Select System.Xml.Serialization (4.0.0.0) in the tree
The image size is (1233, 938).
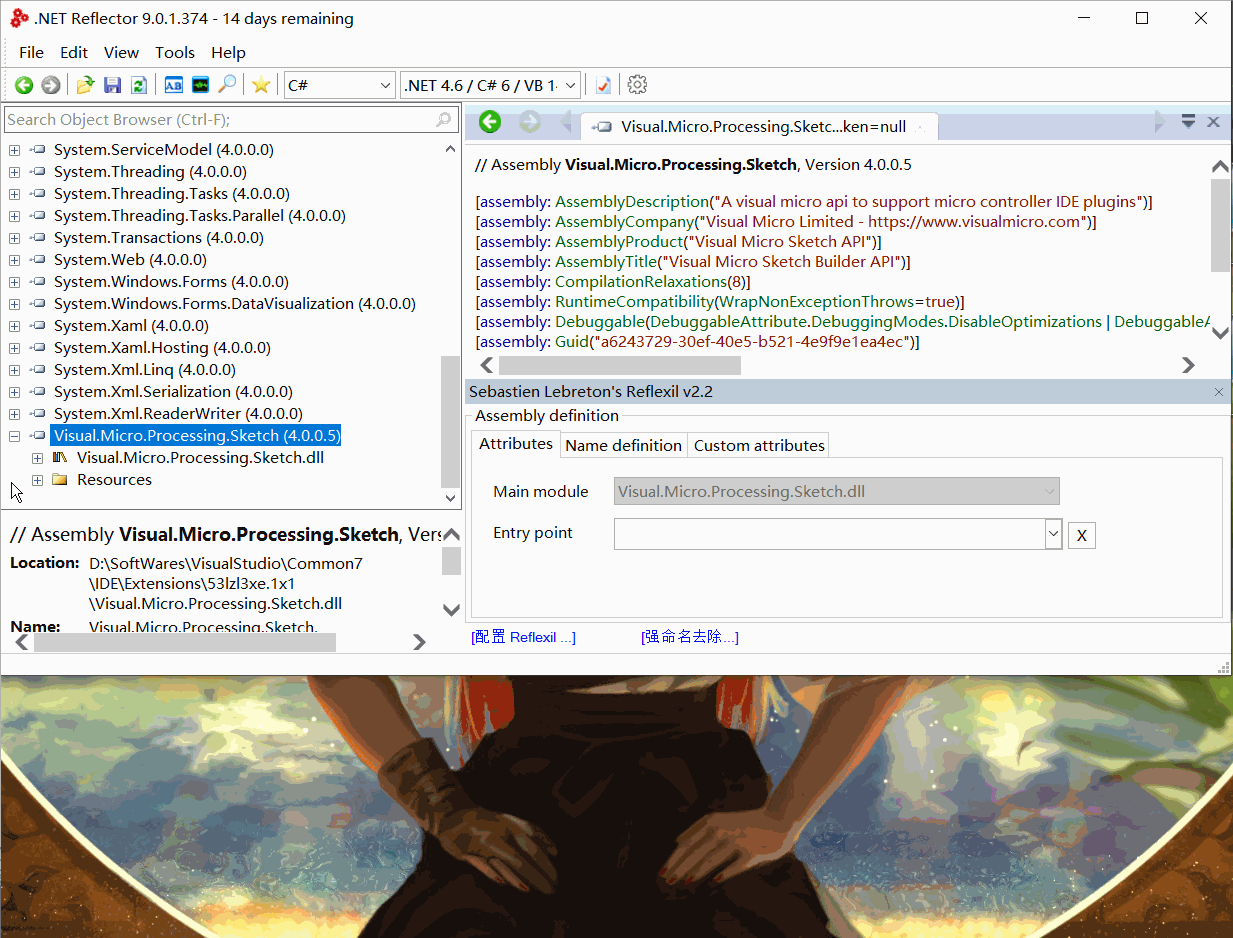pos(173,392)
